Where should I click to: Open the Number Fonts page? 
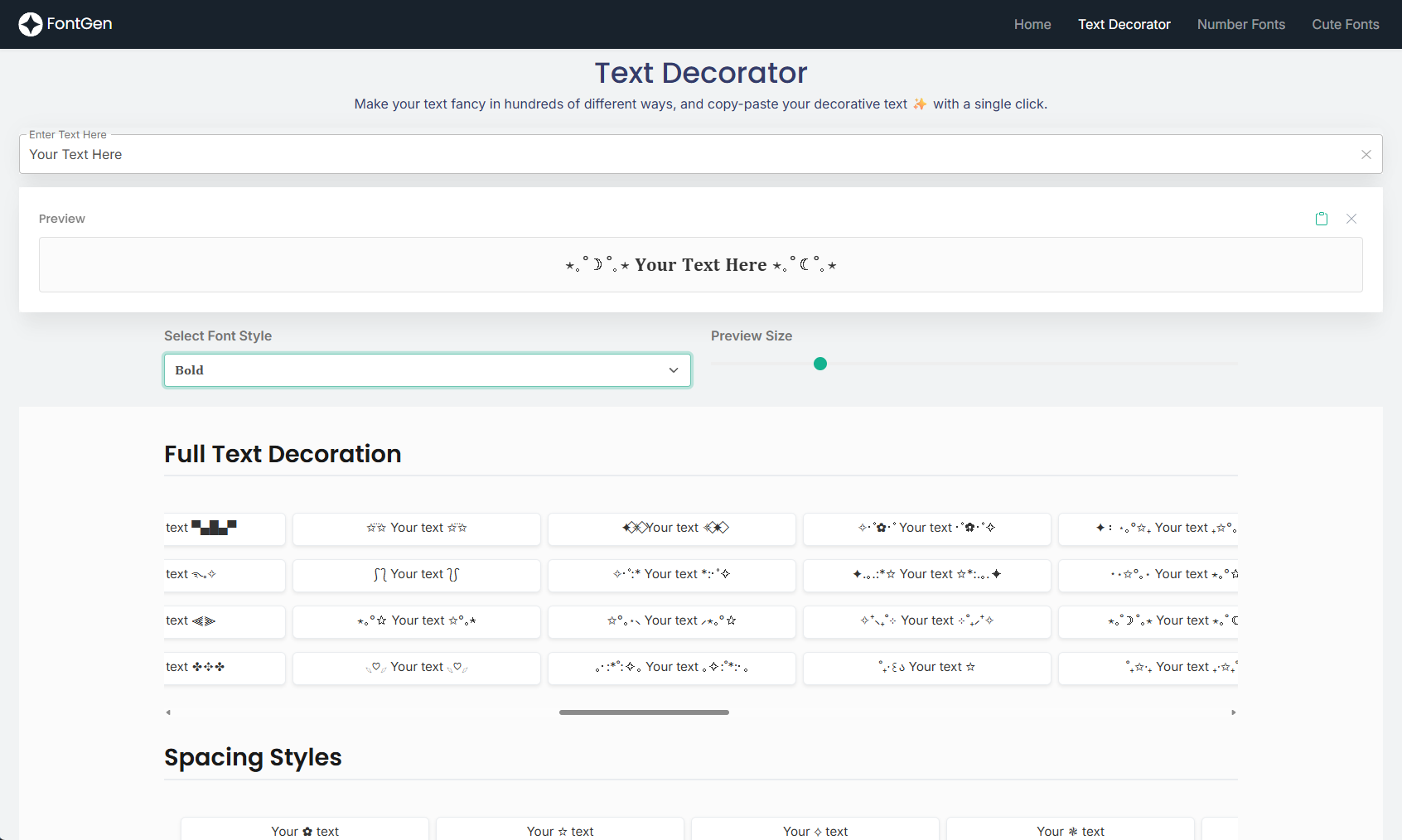pyautogui.click(x=1240, y=24)
